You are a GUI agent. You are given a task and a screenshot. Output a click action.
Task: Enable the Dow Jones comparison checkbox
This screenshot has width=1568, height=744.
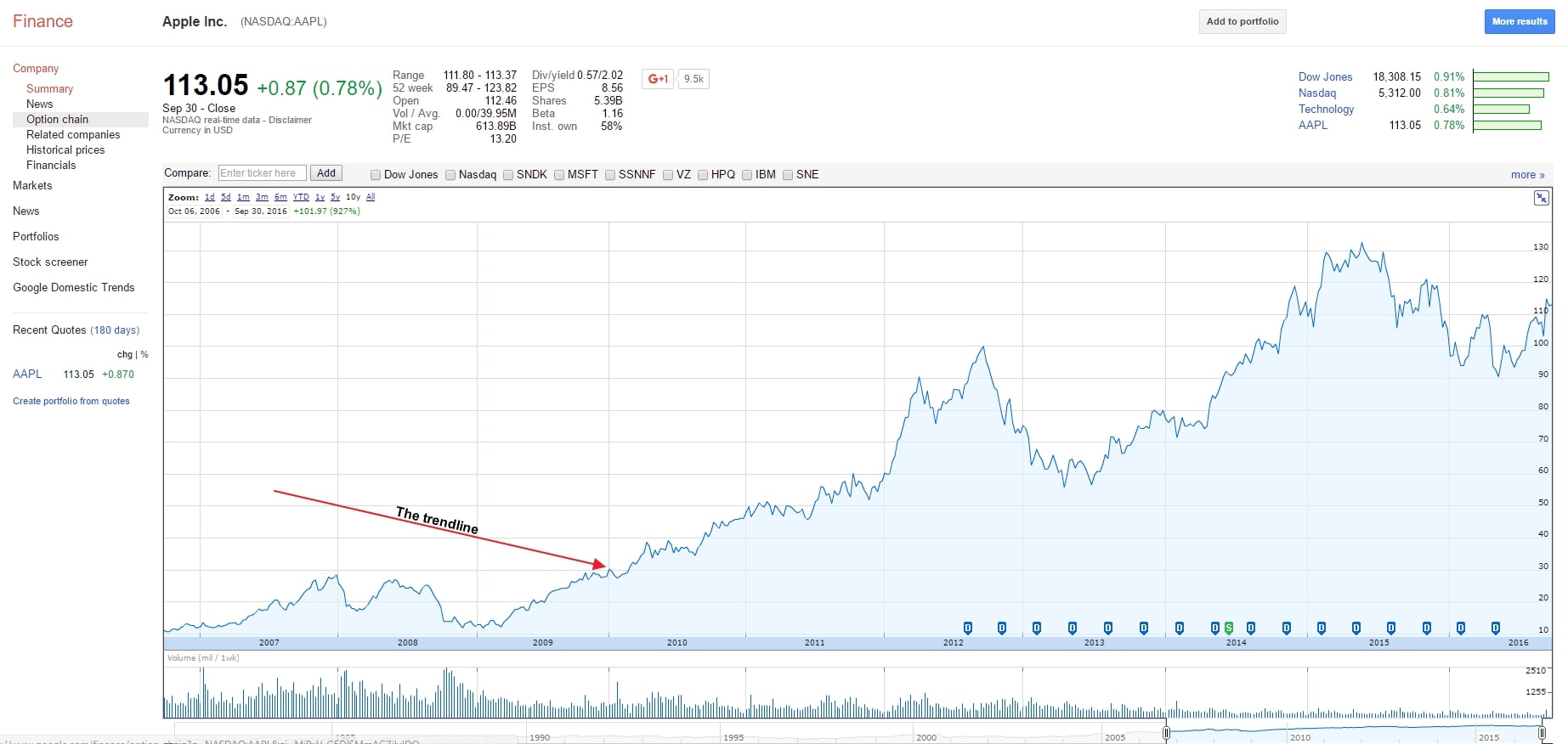click(376, 175)
